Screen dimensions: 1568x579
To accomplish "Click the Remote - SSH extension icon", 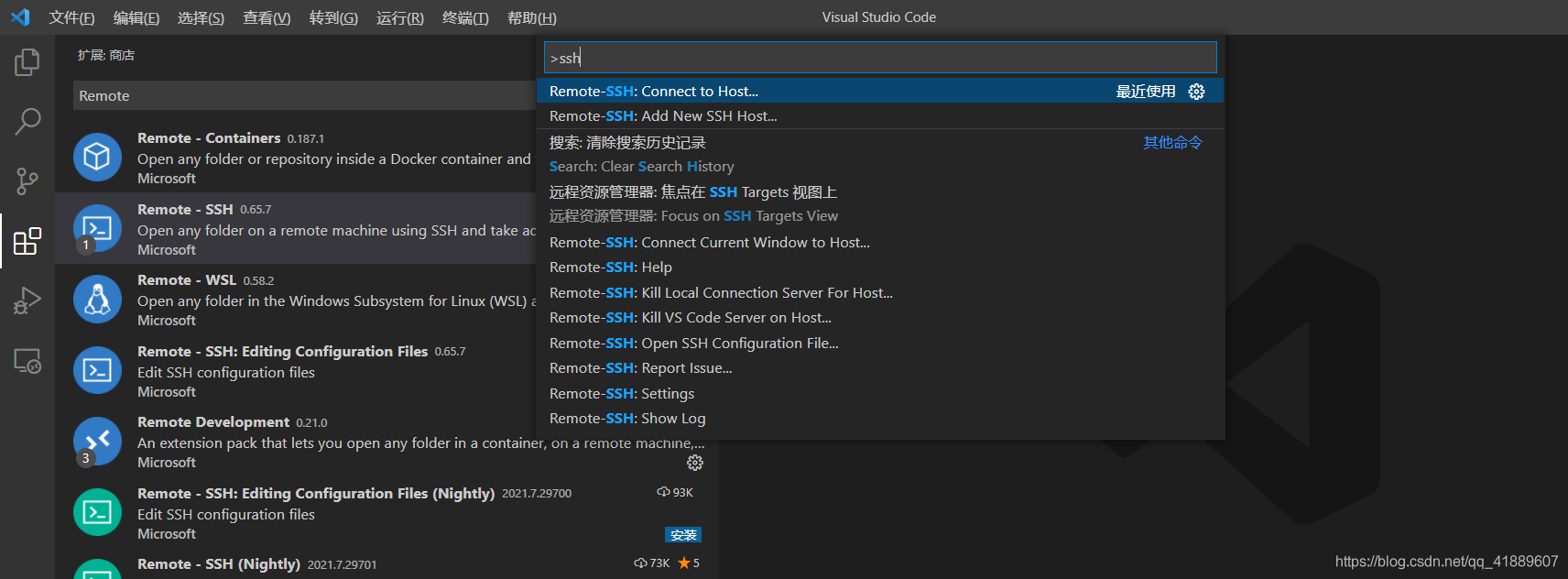I will click(x=97, y=228).
